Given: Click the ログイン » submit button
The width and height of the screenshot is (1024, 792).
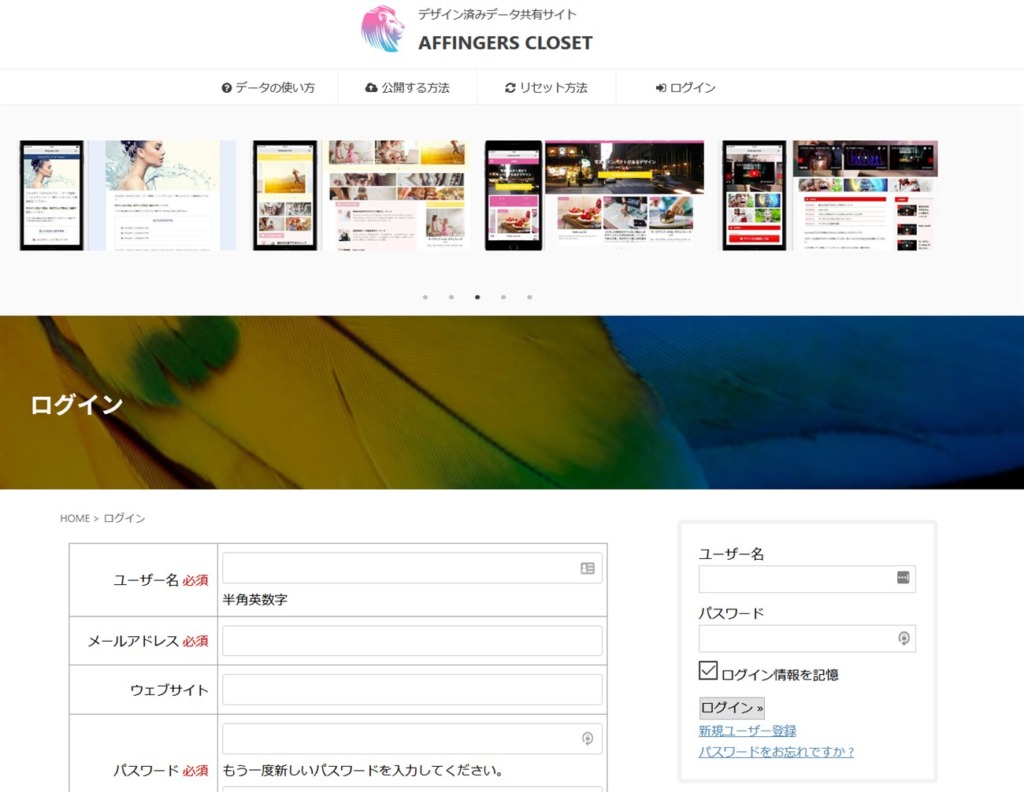Looking at the screenshot, I should [x=731, y=708].
